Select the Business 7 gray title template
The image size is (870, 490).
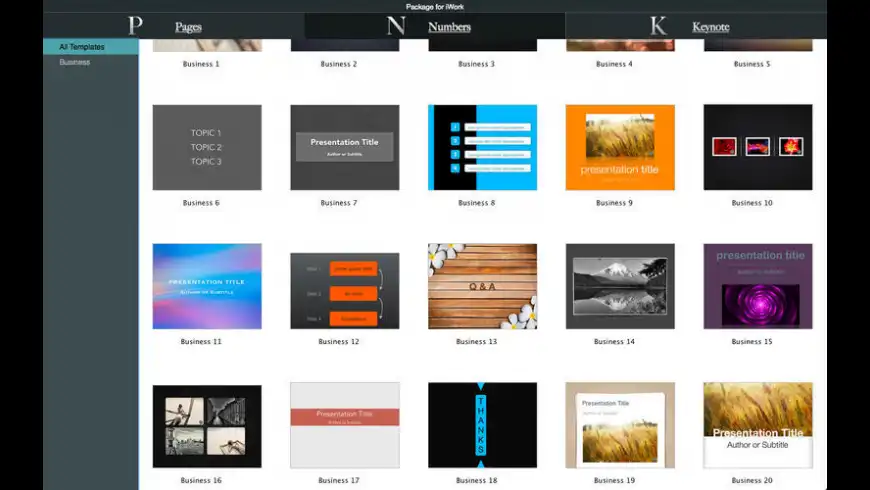point(344,147)
